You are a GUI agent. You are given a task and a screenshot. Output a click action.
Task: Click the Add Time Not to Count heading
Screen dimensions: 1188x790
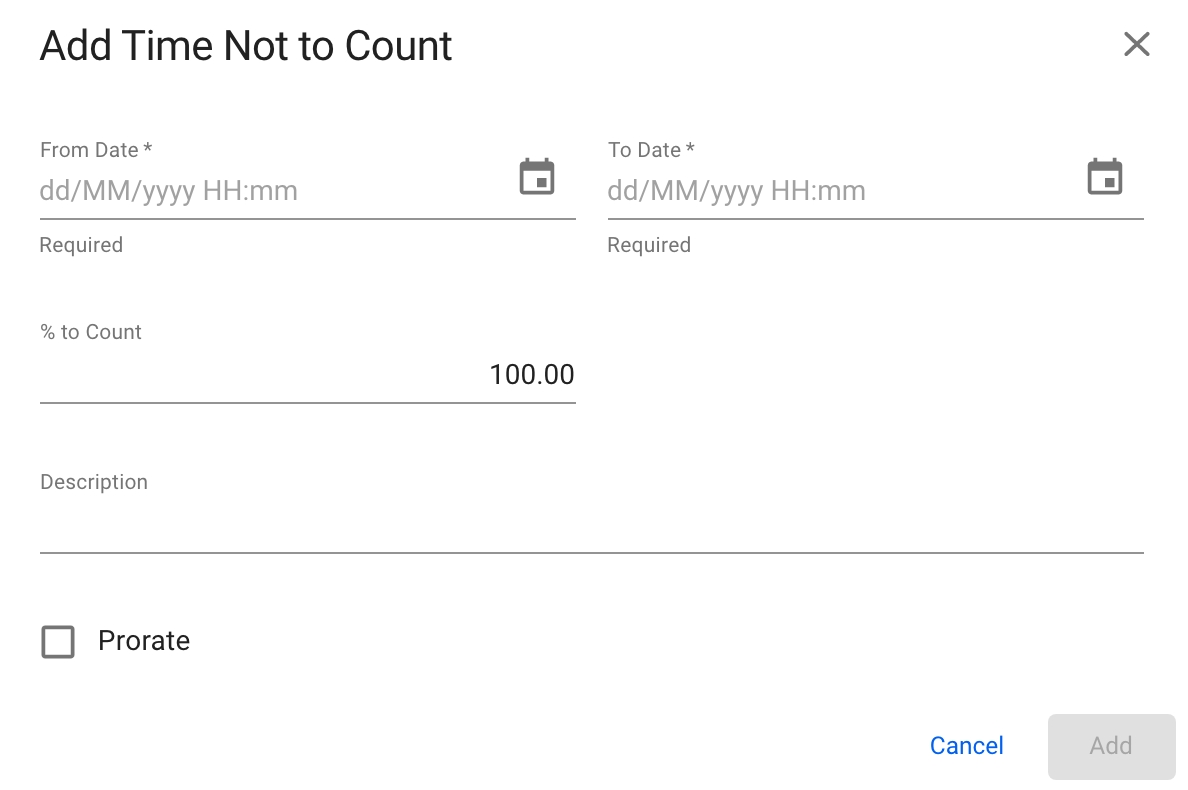tap(246, 46)
